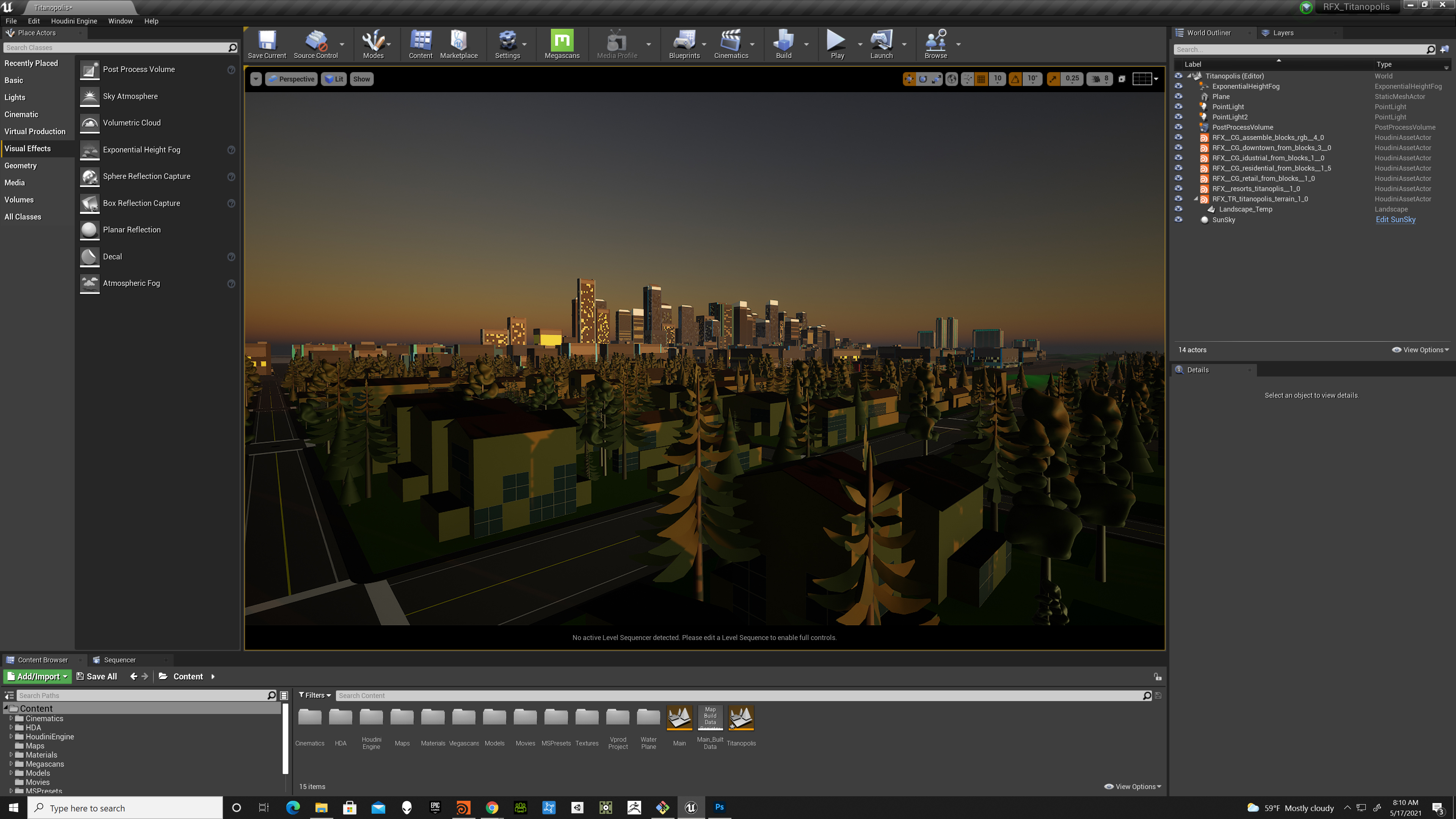Toggle rotation snapping in viewport
The width and height of the screenshot is (1456, 819).
point(1015,79)
